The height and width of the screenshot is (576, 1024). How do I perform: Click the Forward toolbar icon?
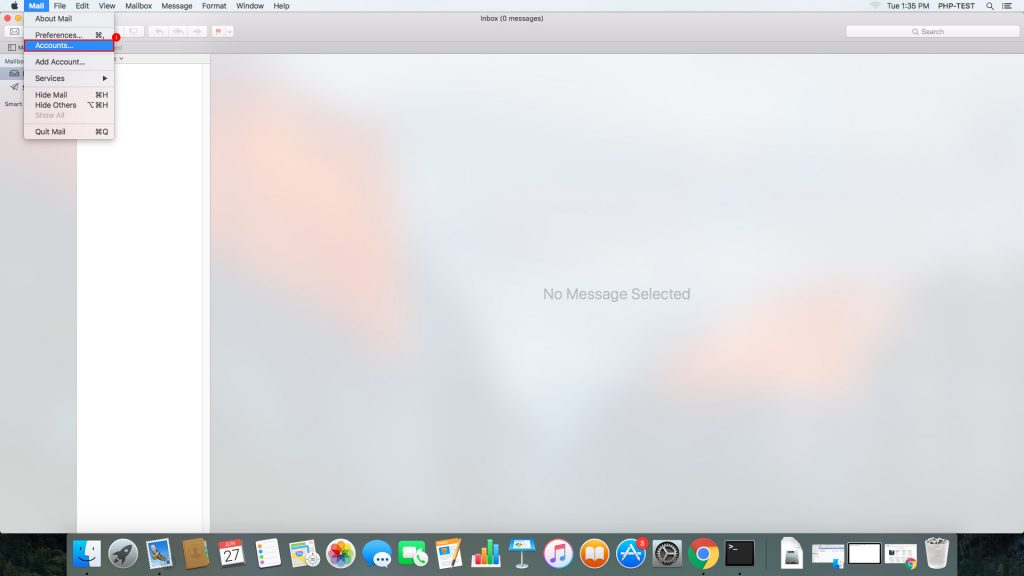(x=196, y=31)
